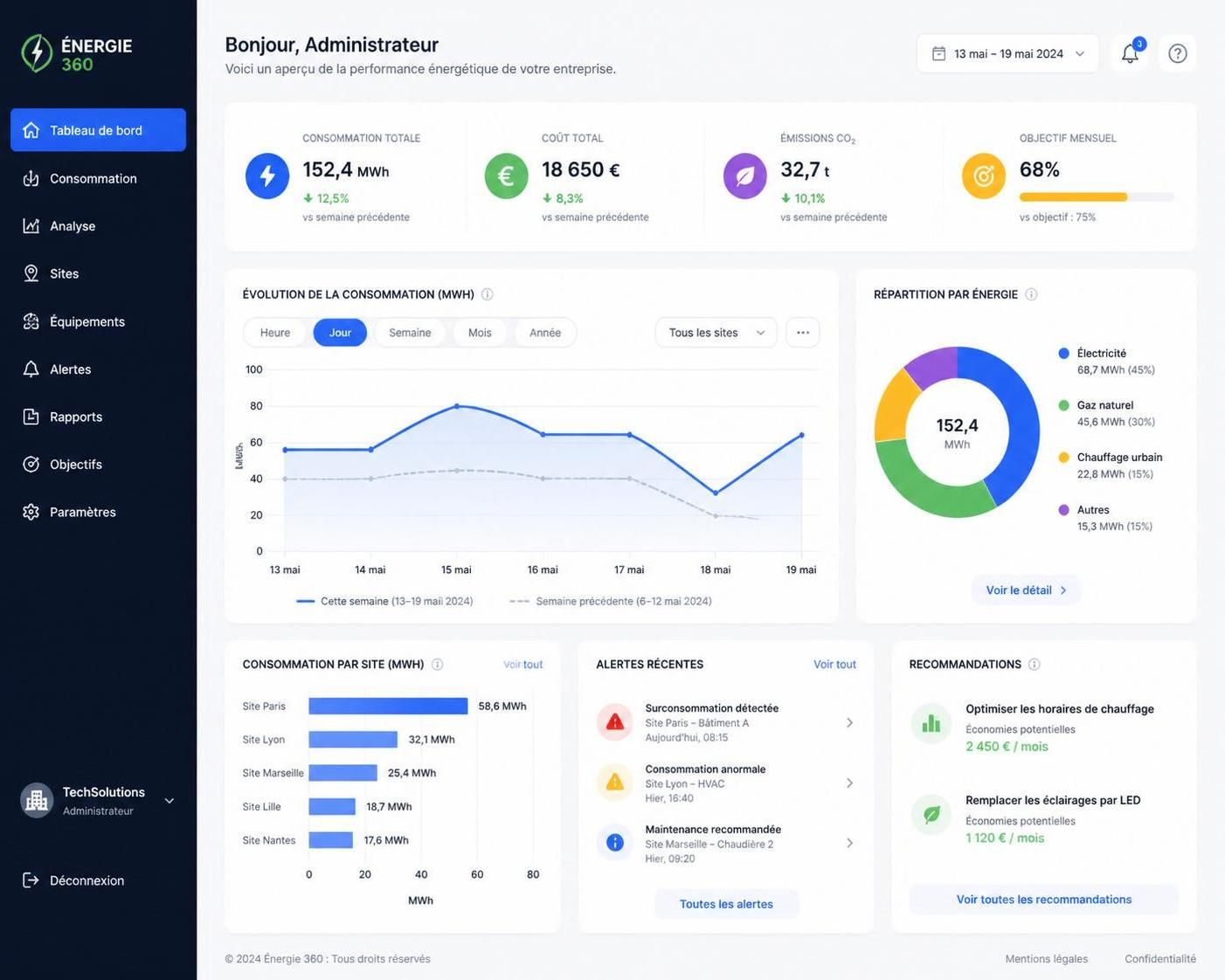Open notifications bell icon
Screen dimensions: 1225x980
[x=1130, y=54]
